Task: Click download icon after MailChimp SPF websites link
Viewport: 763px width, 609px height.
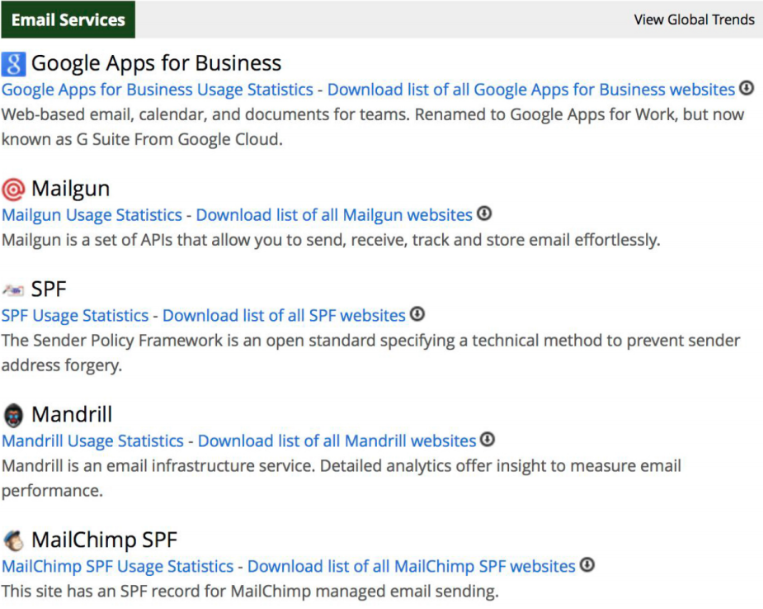Action: click(x=587, y=565)
